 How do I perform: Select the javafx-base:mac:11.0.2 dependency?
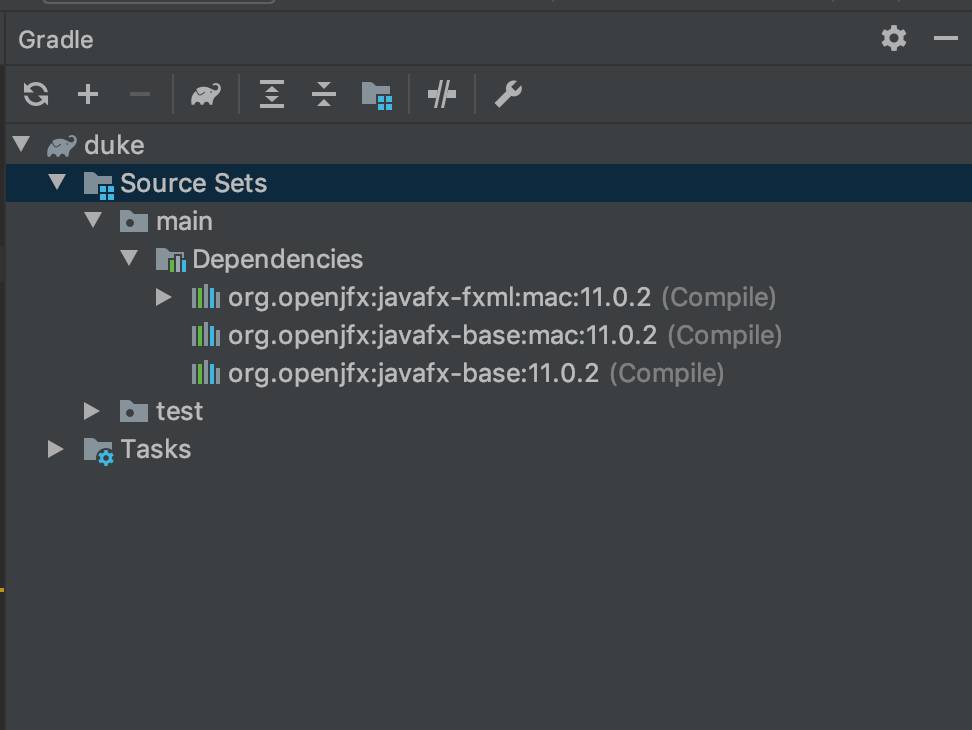[442, 335]
